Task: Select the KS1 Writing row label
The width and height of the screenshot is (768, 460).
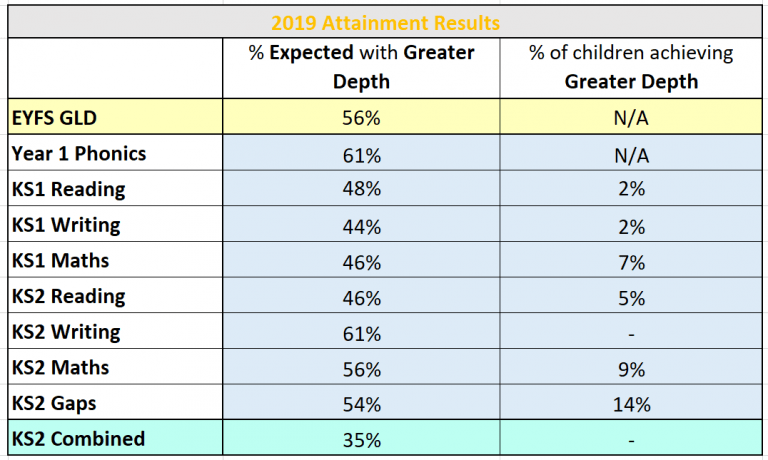Action: coord(66,225)
